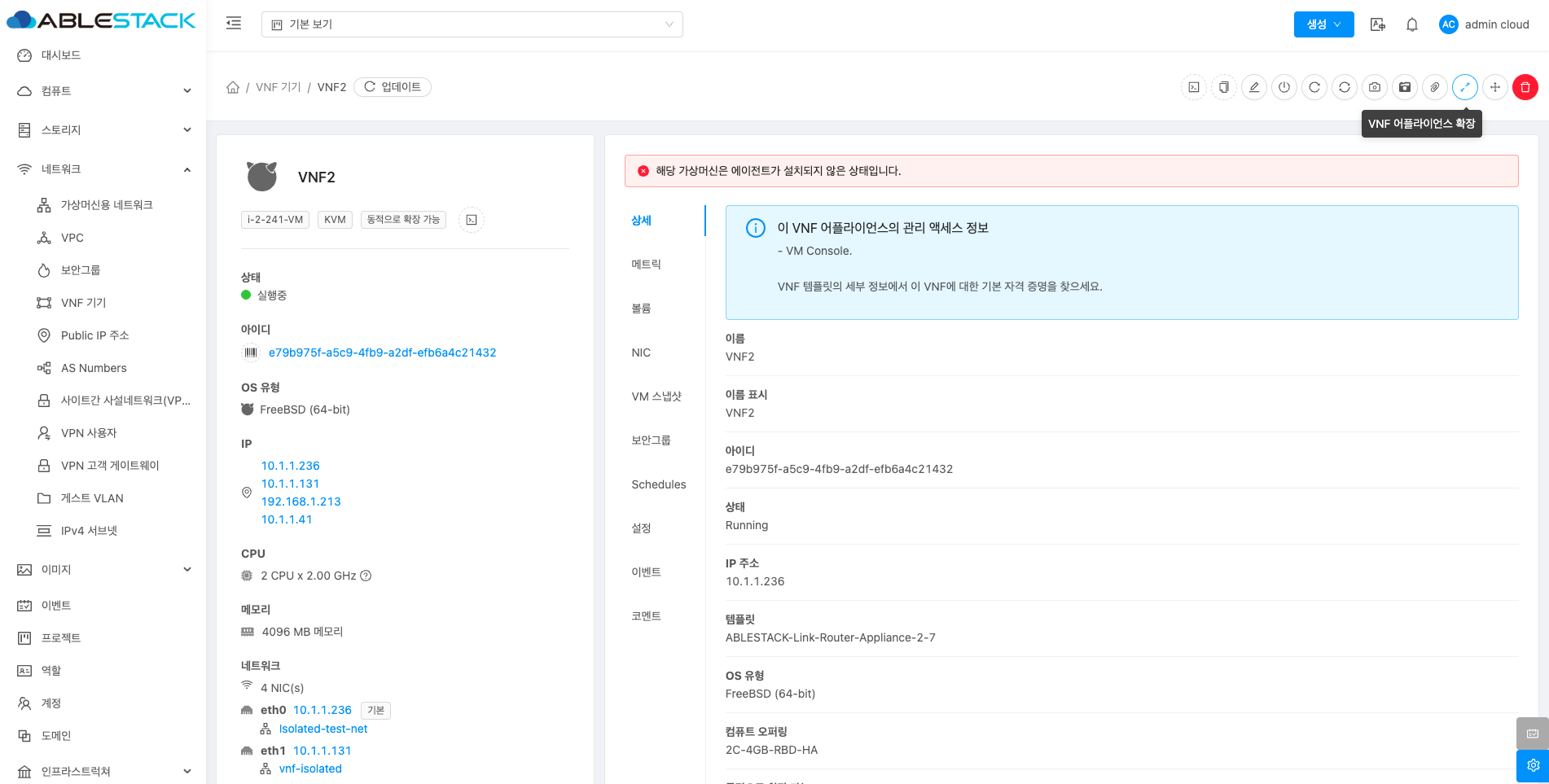Click the power stop icon in toolbar

1284,87
